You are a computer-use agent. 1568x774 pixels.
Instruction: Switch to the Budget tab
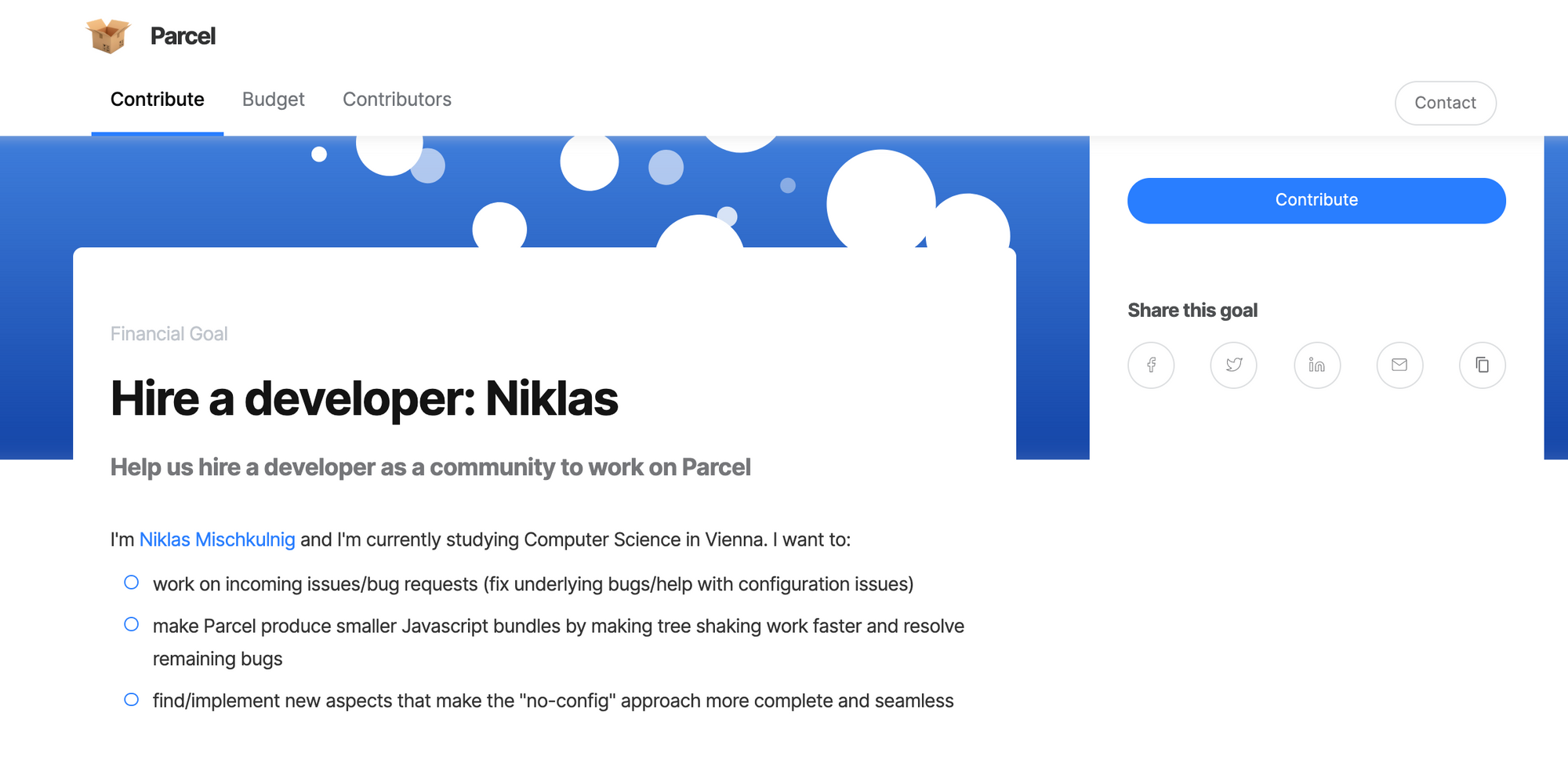pos(273,100)
